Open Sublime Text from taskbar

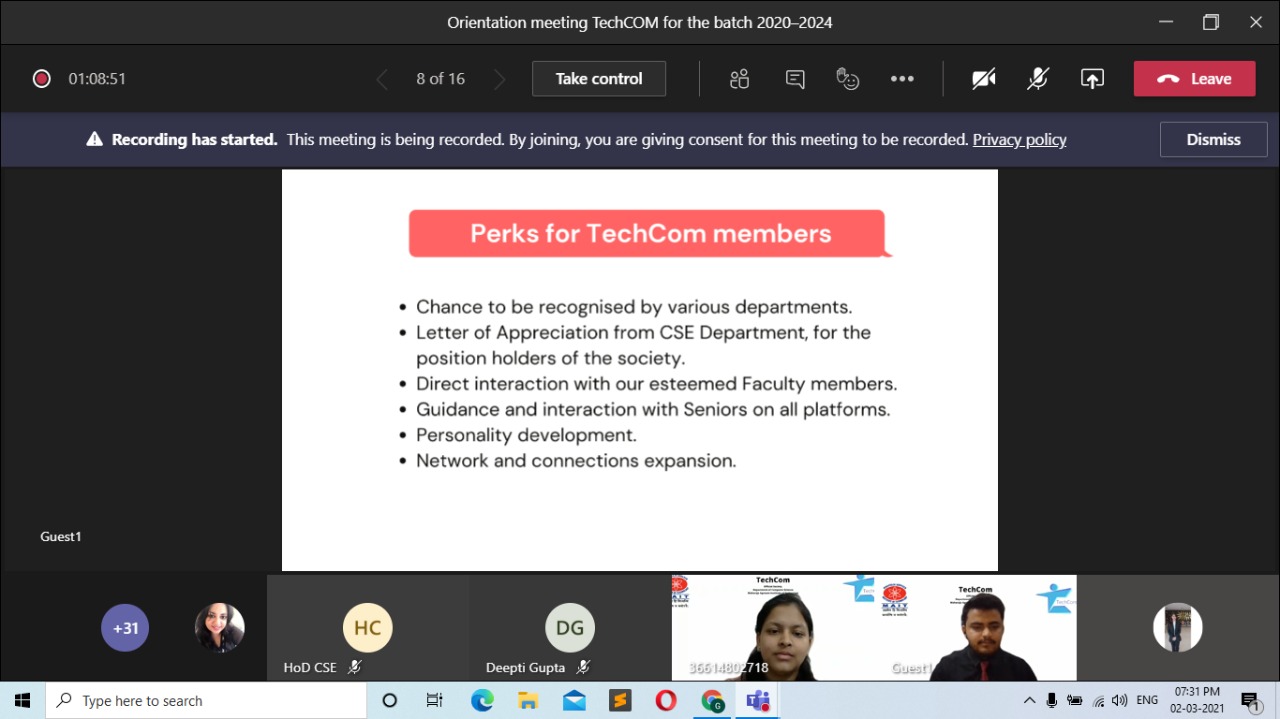(x=620, y=700)
